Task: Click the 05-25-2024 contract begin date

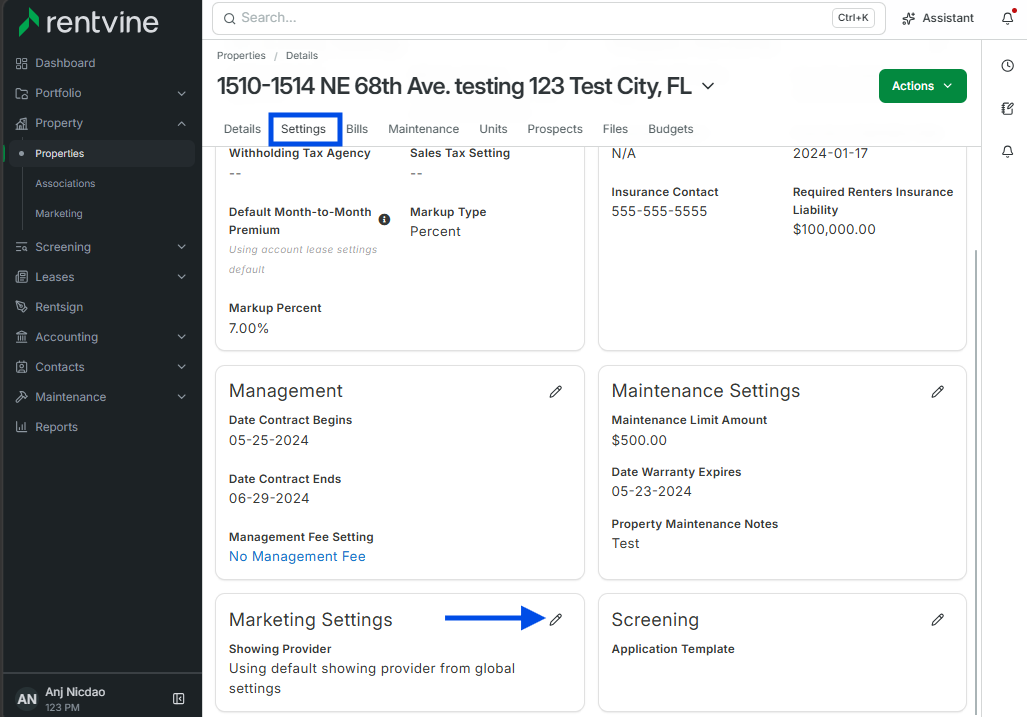Action: point(269,440)
